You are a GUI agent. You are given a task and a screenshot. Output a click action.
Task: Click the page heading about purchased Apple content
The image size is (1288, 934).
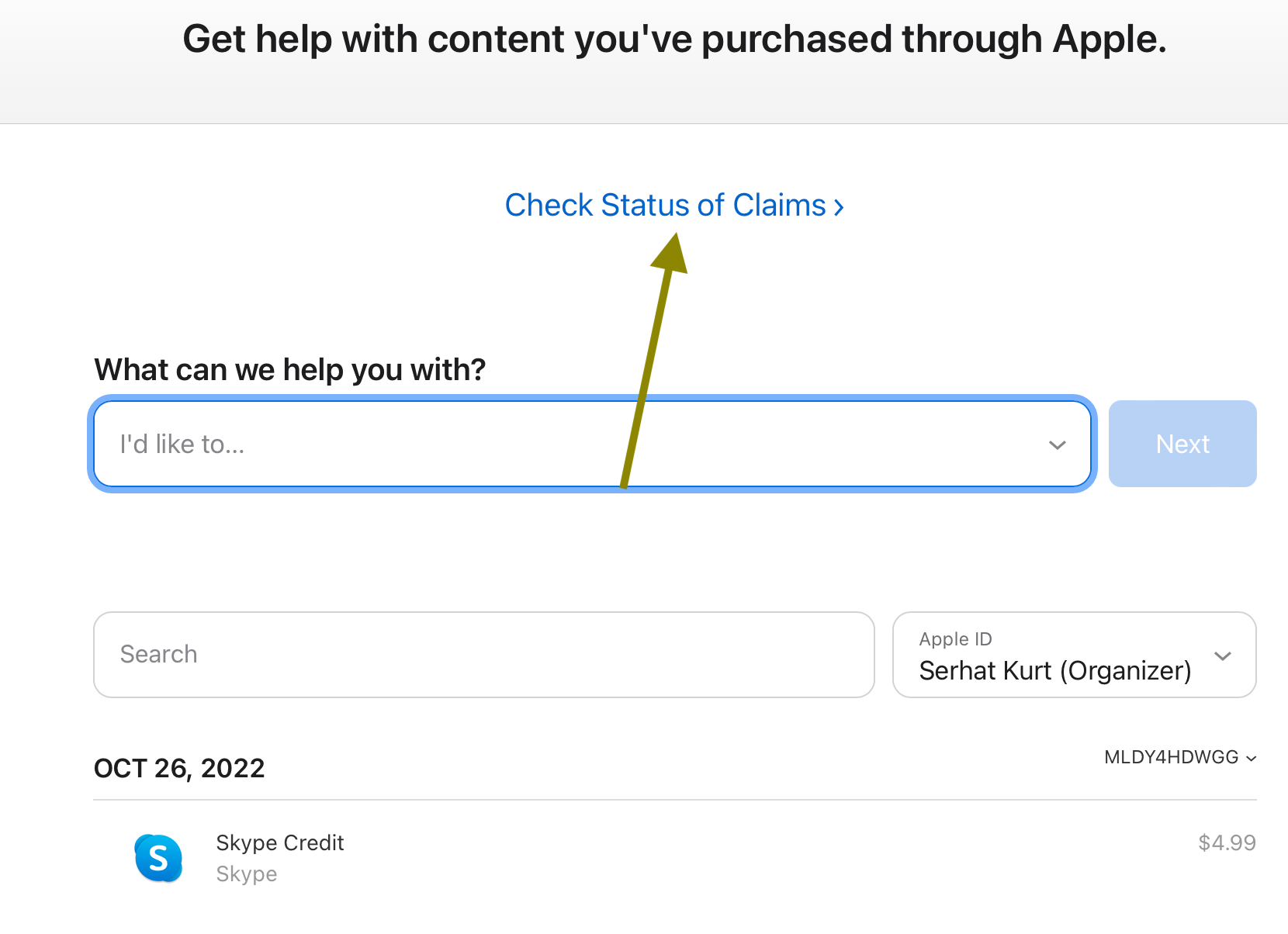(x=674, y=39)
